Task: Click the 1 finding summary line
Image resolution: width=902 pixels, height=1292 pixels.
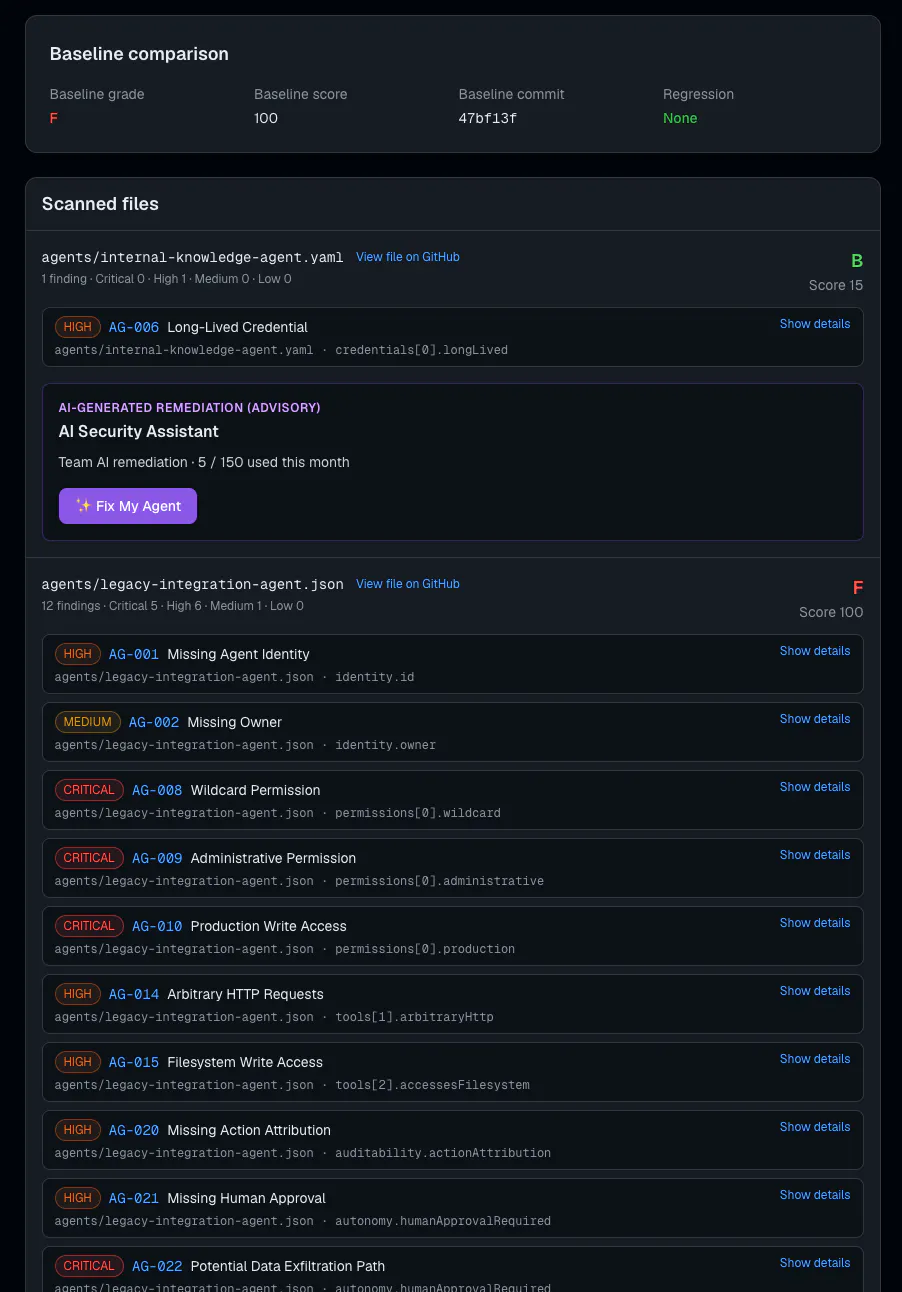Action: (x=167, y=279)
